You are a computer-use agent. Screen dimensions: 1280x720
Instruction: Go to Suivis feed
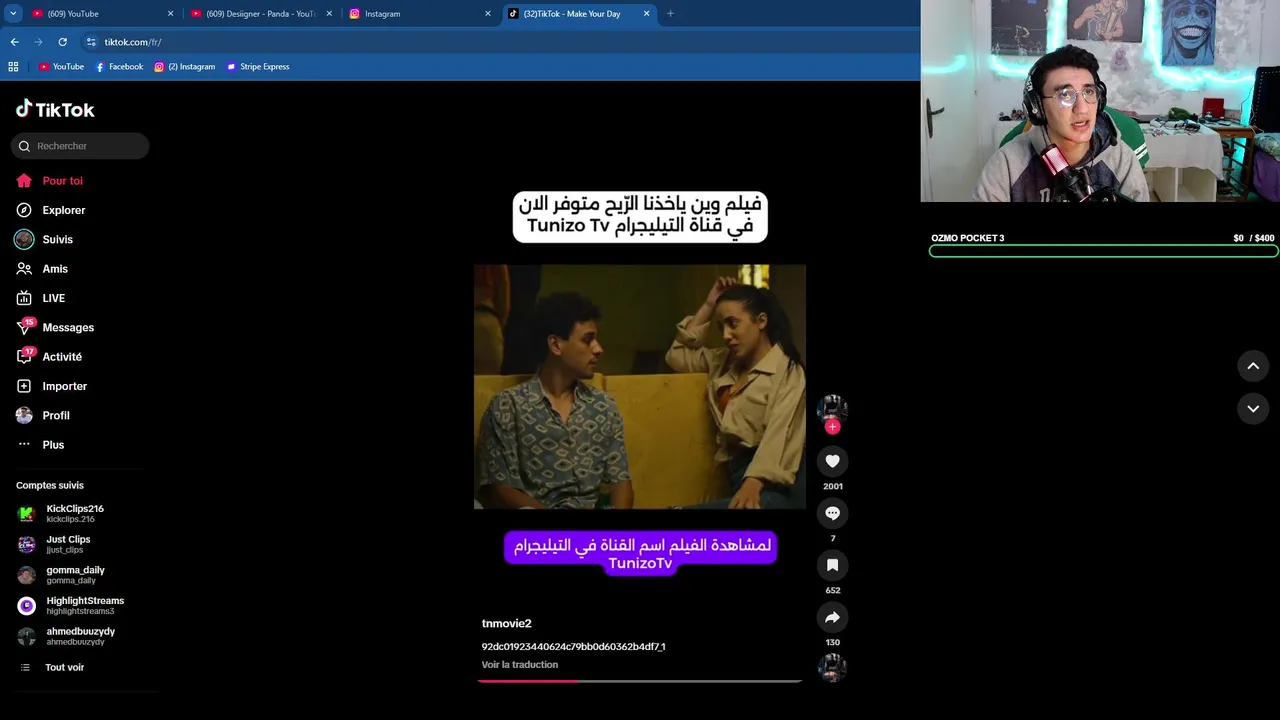[x=44, y=239]
